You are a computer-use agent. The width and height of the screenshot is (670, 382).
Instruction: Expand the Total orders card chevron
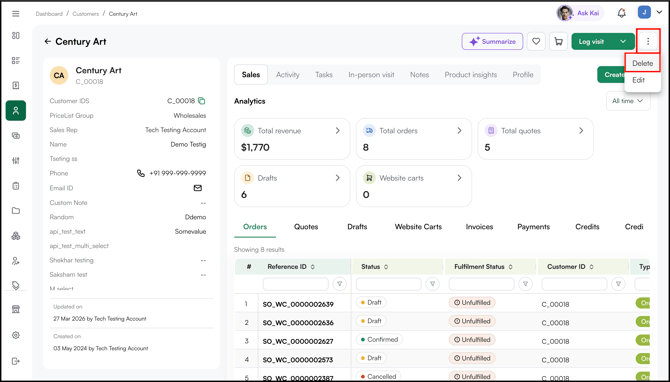(x=459, y=131)
